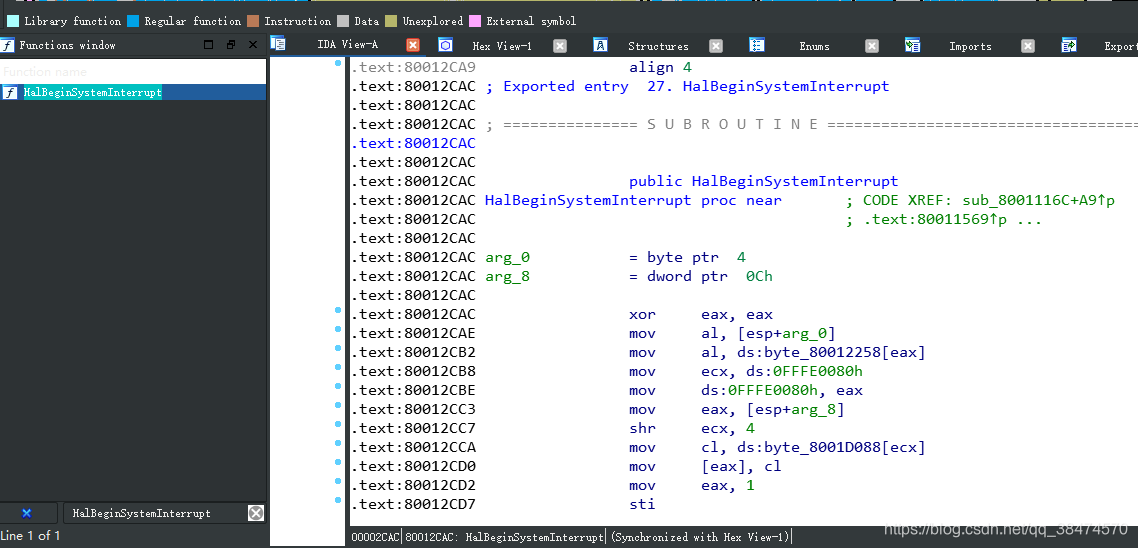Click the align 4 directive

coord(660,68)
